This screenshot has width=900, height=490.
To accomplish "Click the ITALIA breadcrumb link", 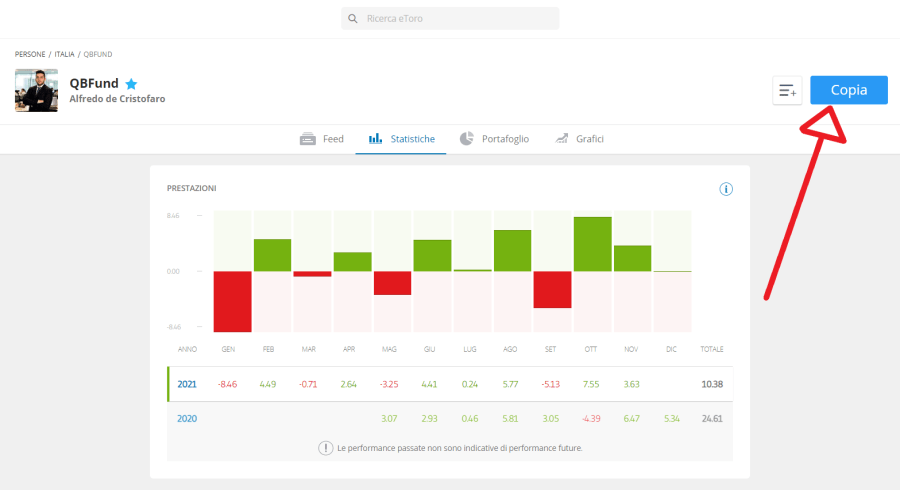I will pyautogui.click(x=65, y=53).
